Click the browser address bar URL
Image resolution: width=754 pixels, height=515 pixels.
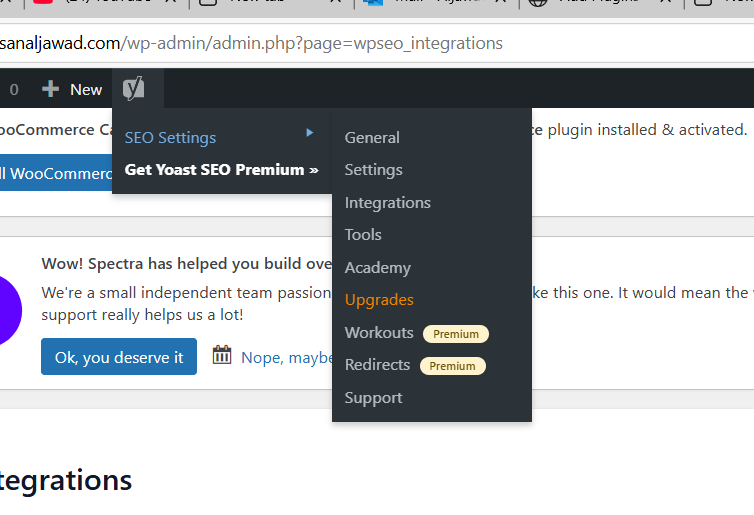click(x=251, y=43)
